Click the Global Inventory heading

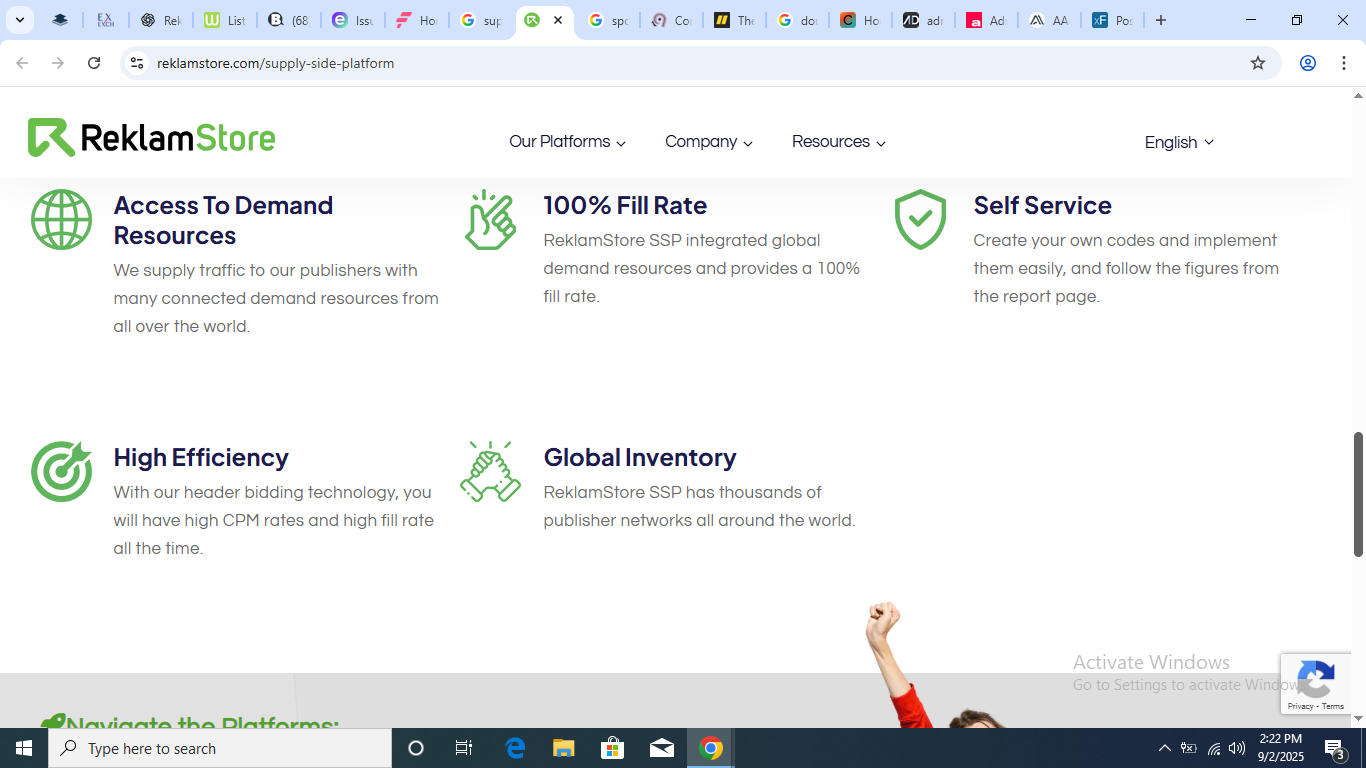(640, 457)
